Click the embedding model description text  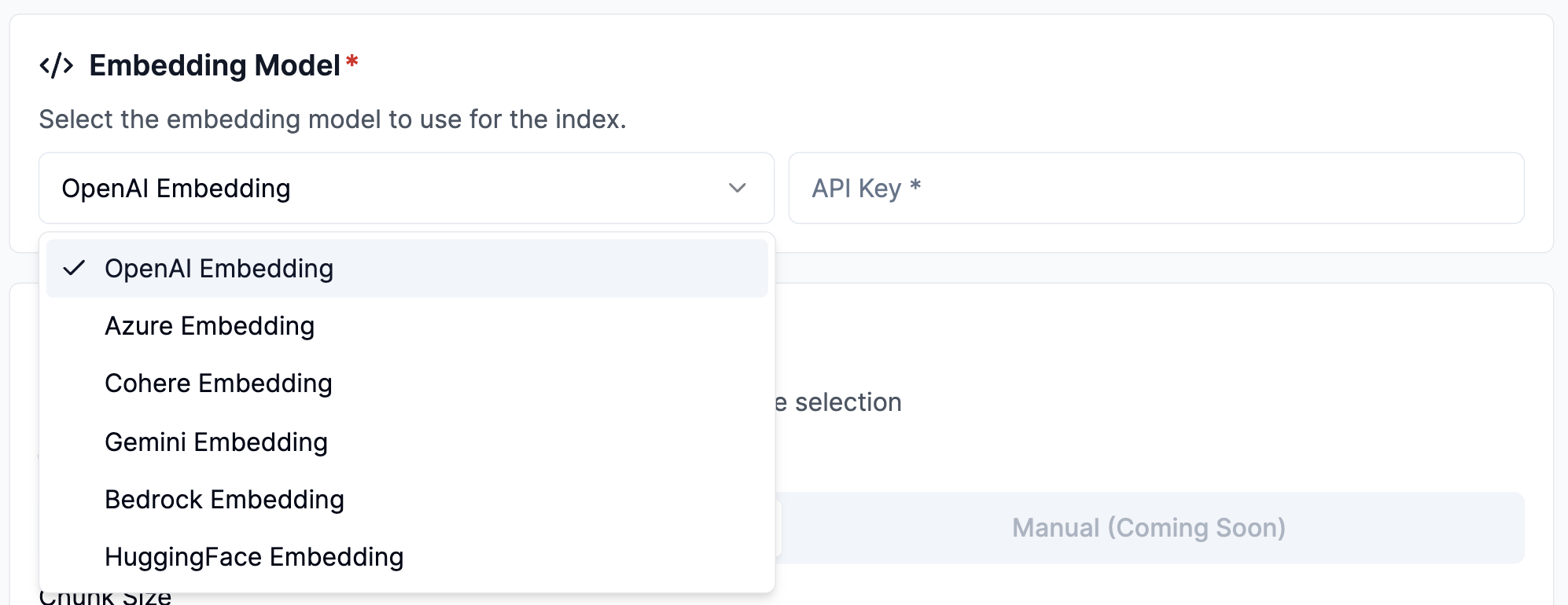(332, 119)
